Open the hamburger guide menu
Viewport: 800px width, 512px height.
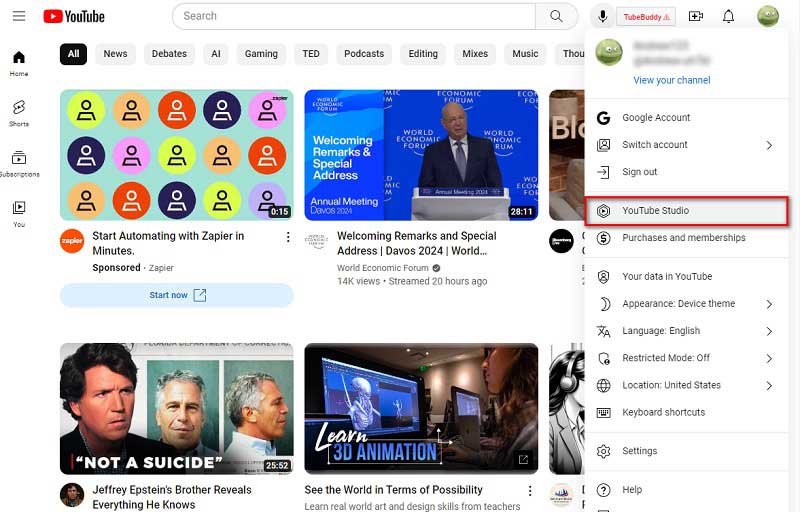[x=19, y=16]
